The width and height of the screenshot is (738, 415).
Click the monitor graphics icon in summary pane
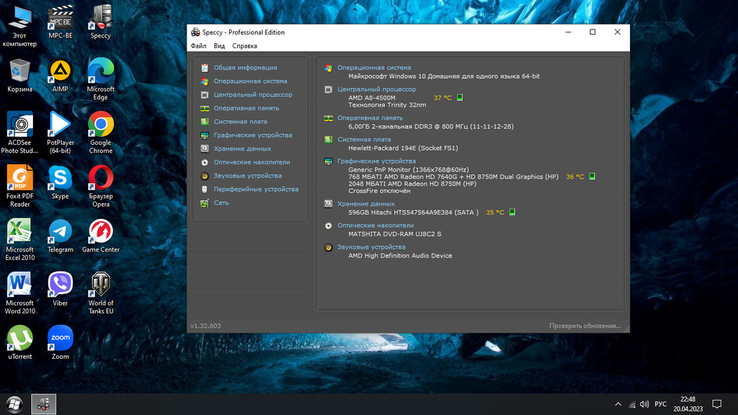[x=329, y=161]
